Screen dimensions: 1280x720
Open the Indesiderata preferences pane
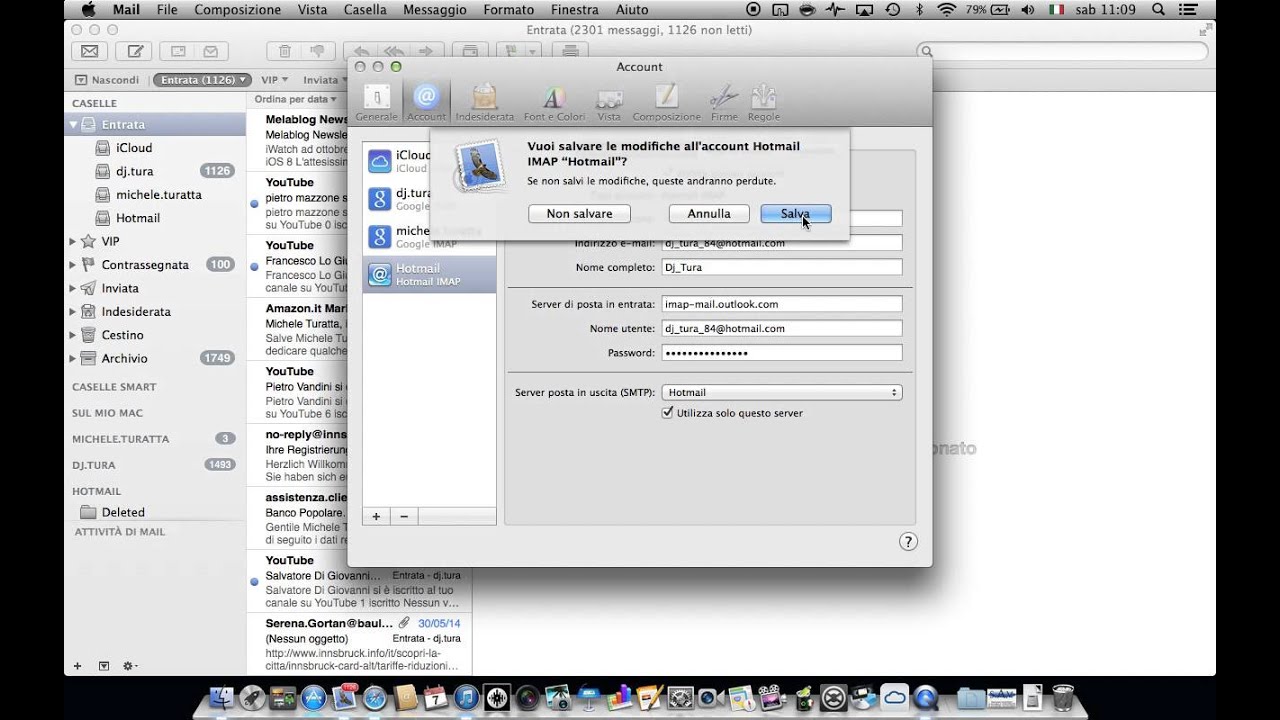[x=485, y=103]
